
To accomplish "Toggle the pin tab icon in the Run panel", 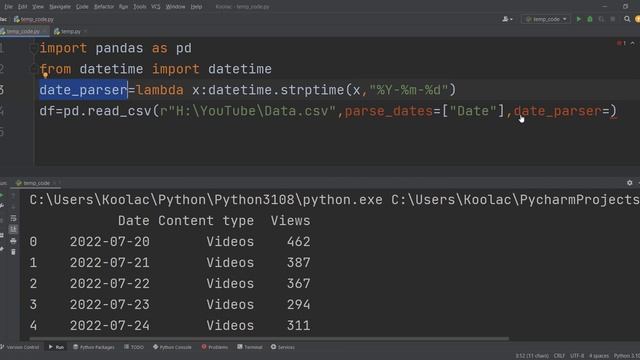I will (x=2, y=249).
